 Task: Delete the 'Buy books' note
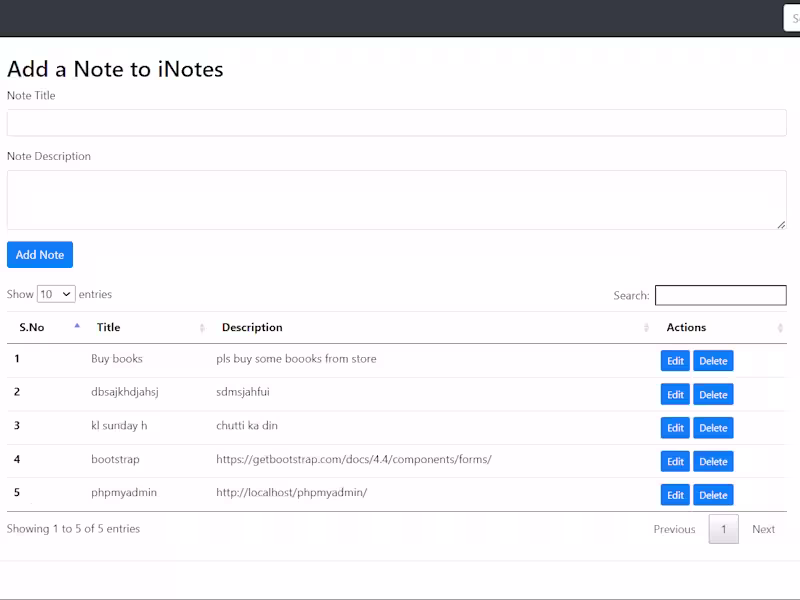pos(713,361)
